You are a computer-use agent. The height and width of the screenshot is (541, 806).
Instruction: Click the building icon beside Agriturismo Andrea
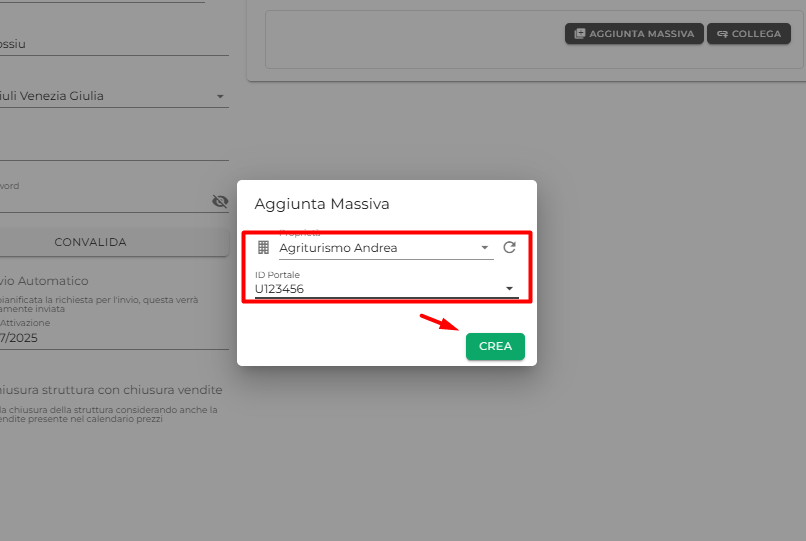263,247
